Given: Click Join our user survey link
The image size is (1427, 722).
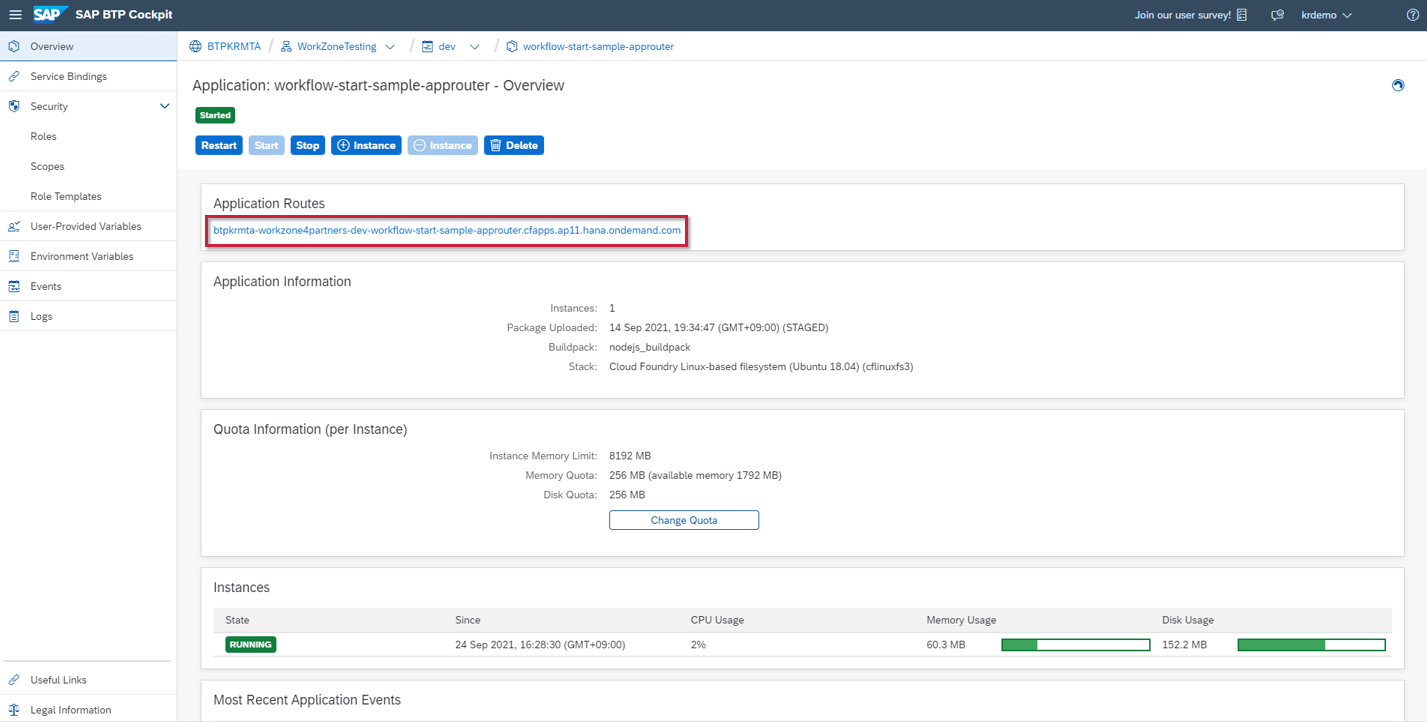Looking at the screenshot, I should click(x=1182, y=15).
